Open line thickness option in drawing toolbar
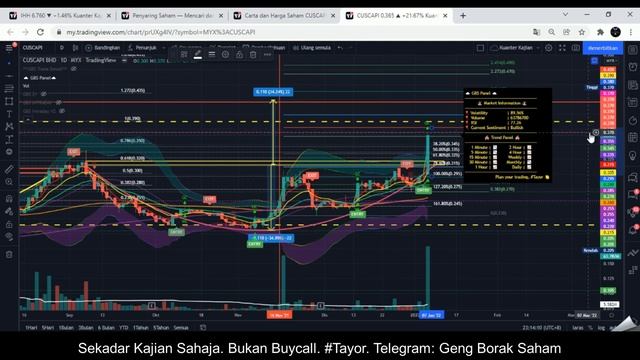The width and height of the screenshot is (640, 360). (x=211, y=54)
